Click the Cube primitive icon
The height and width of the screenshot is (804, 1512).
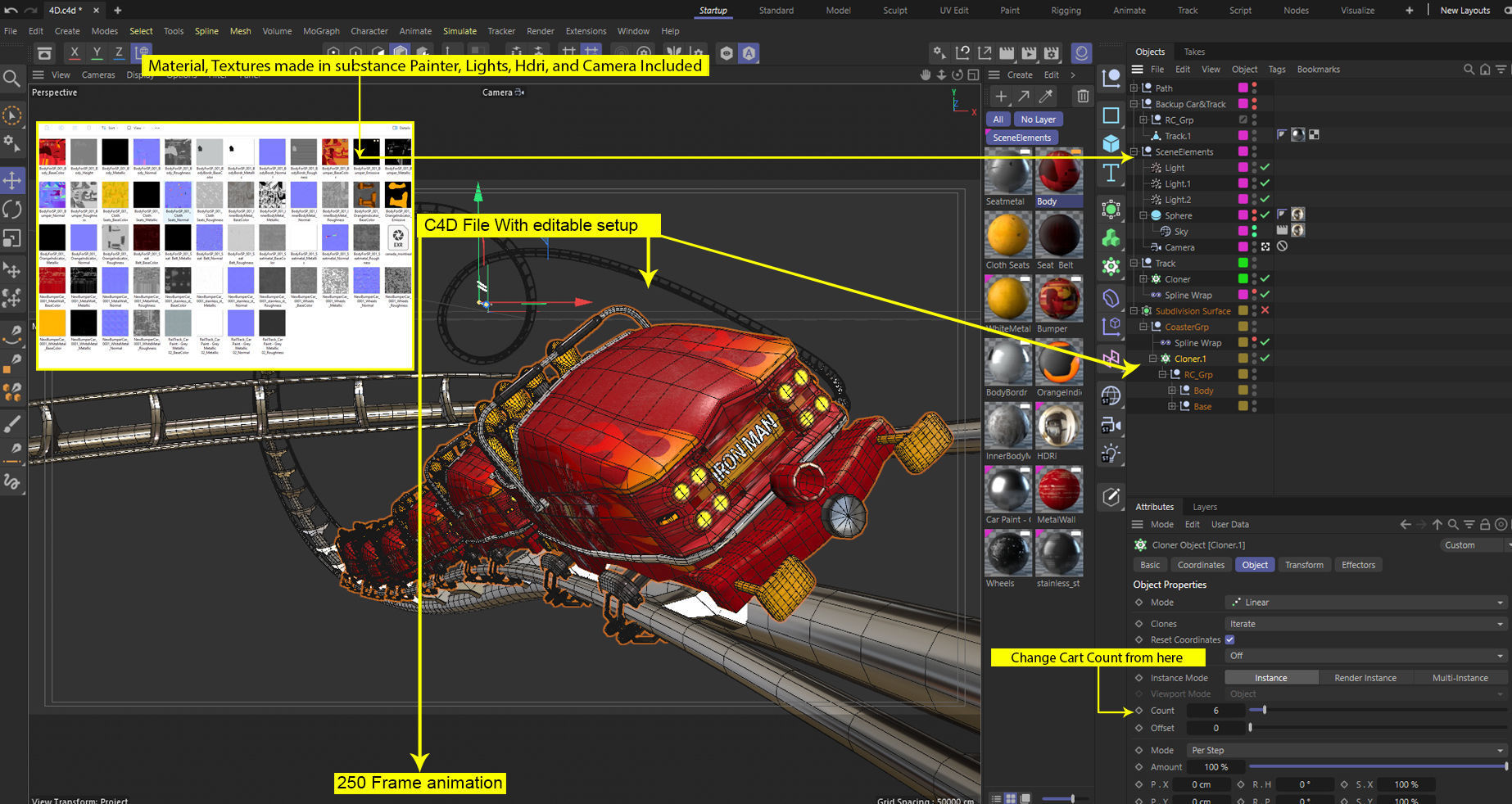tap(1111, 143)
